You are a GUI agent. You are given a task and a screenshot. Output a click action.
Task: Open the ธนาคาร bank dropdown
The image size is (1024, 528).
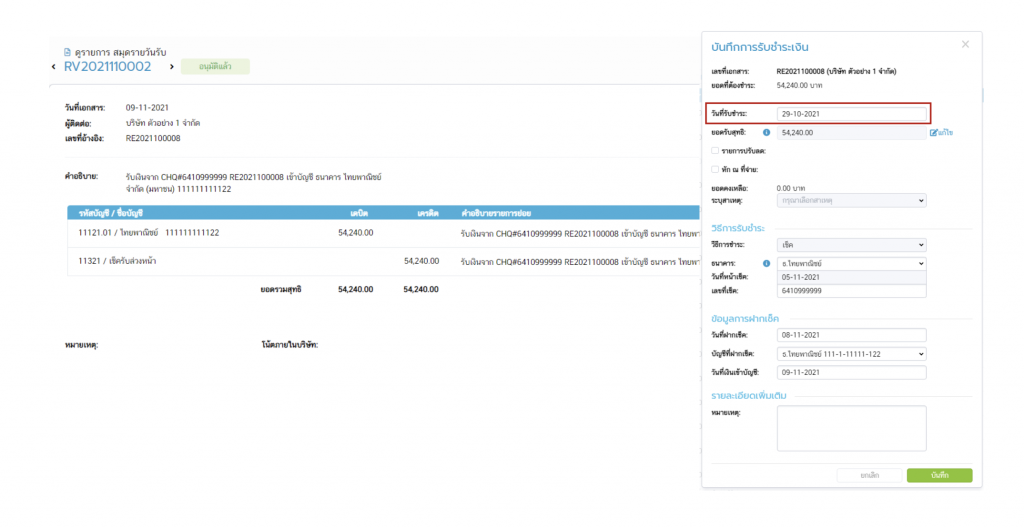[x=851, y=264]
